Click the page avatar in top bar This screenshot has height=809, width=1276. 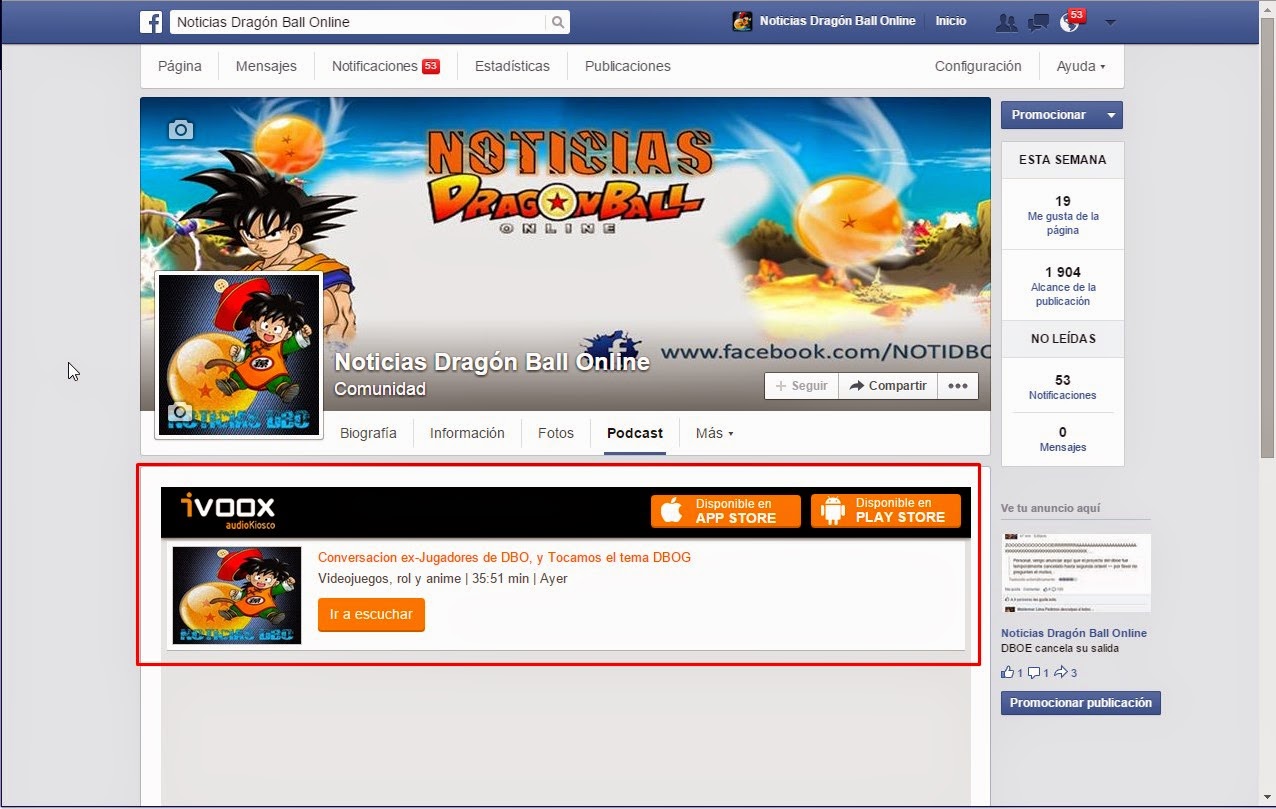[742, 21]
